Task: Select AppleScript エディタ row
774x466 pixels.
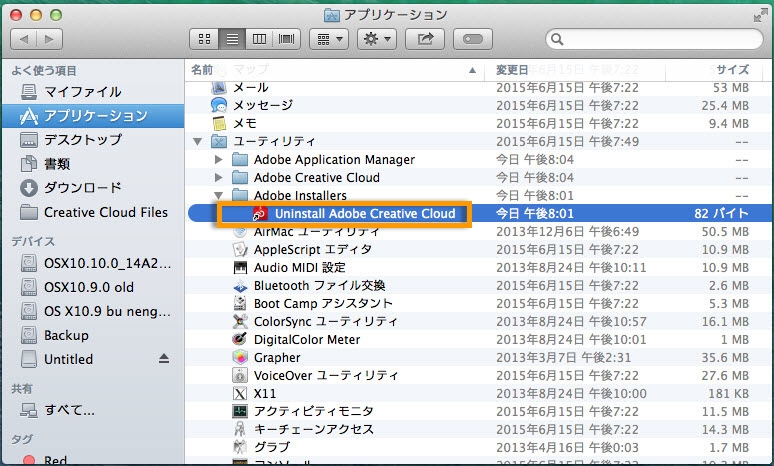Action: tap(479, 250)
